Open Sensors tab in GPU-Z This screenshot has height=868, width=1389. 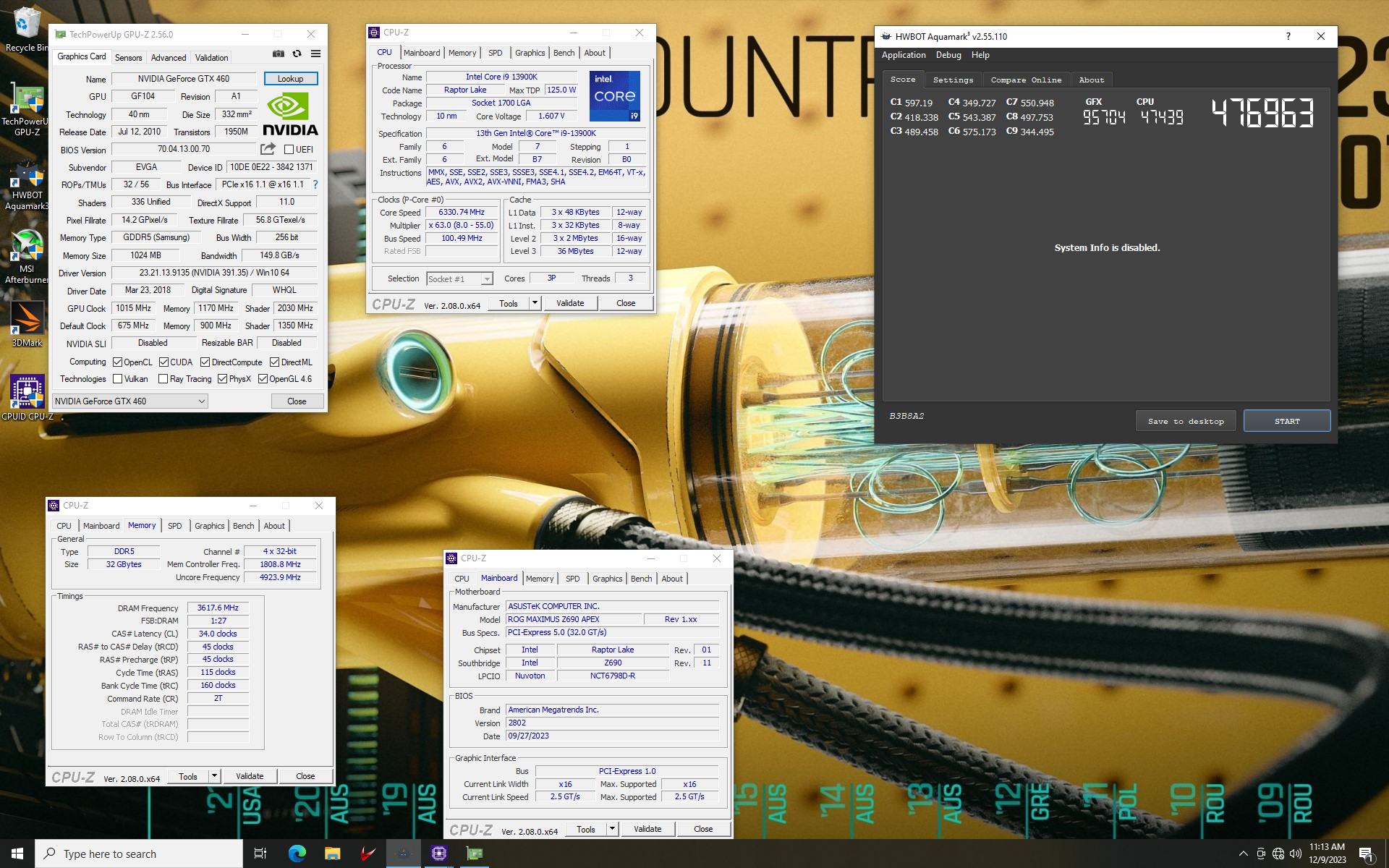(129, 57)
